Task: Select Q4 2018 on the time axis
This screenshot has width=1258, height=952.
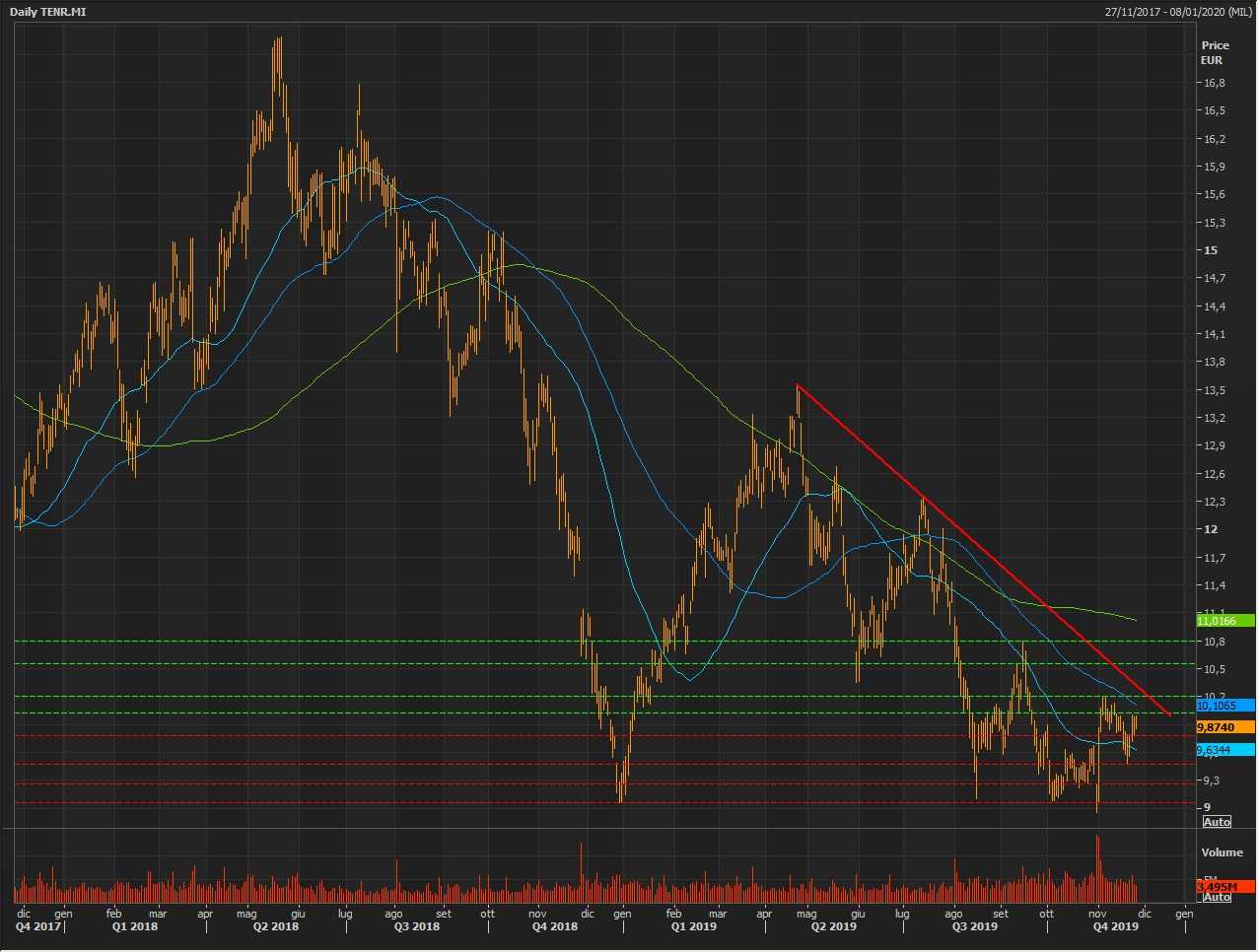Action: [554, 926]
